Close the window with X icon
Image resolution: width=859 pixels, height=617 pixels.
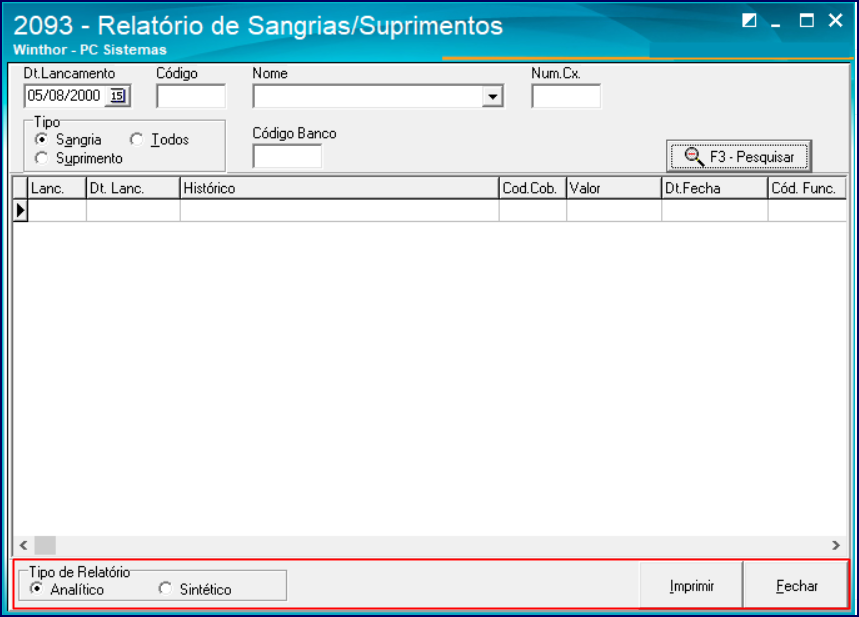tap(835, 20)
